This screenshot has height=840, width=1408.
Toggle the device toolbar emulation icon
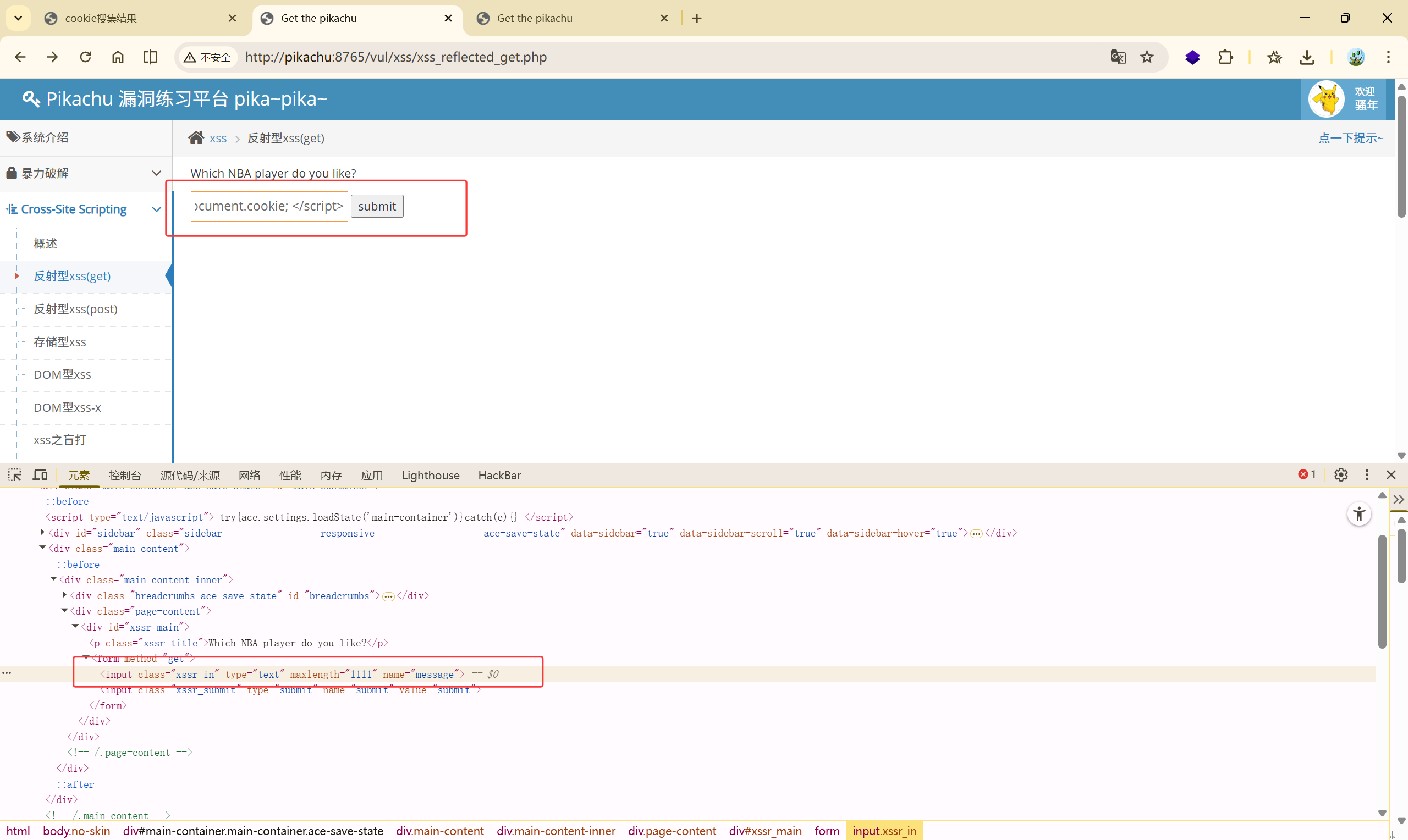pyautogui.click(x=40, y=475)
